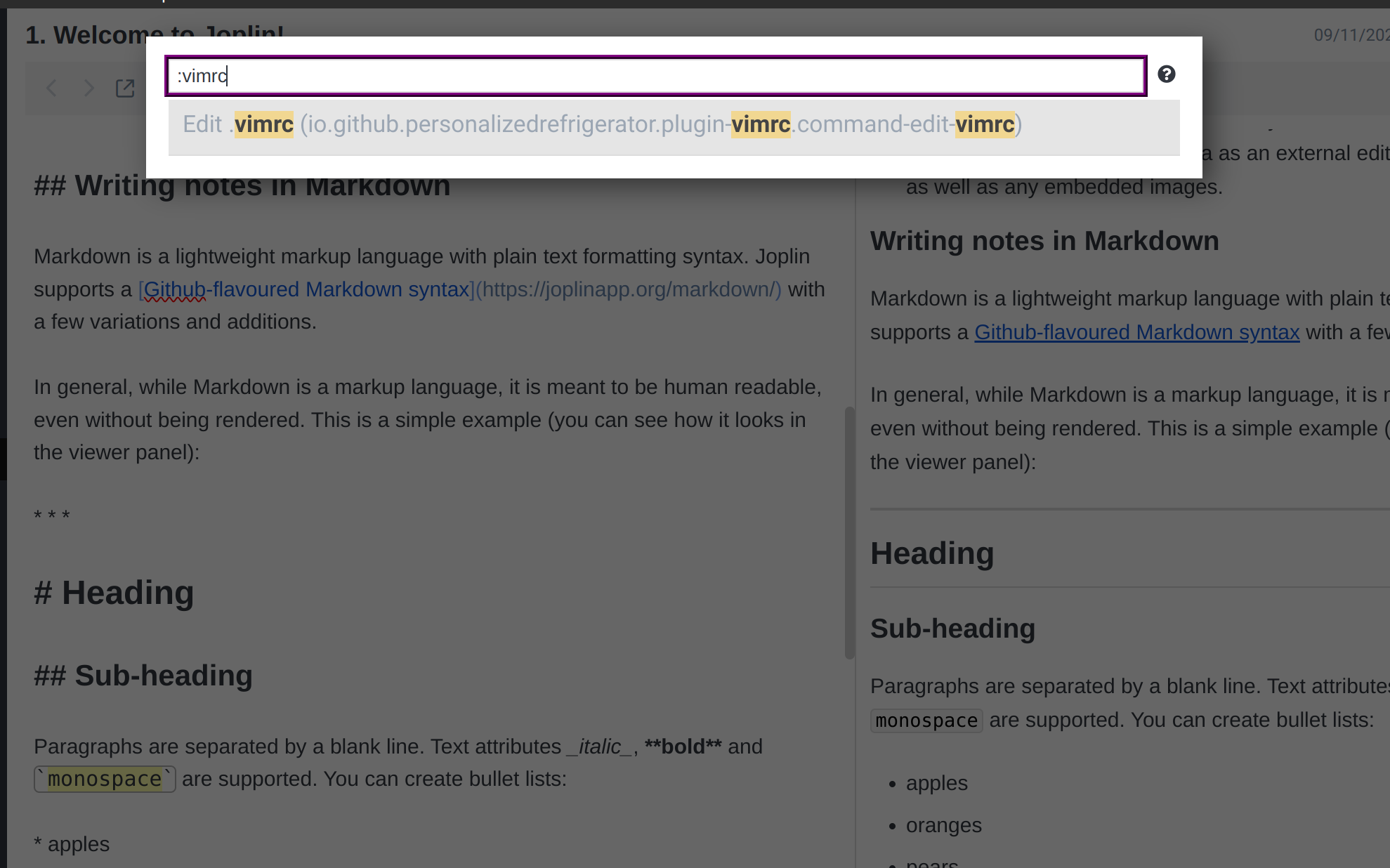Place cursor on '# Heading' editor line
Viewport: 1390px width, 868px height.
pyautogui.click(x=114, y=593)
